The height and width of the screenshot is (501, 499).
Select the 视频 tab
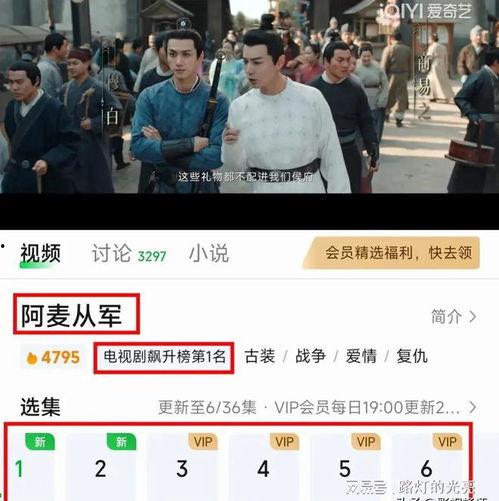[40, 253]
